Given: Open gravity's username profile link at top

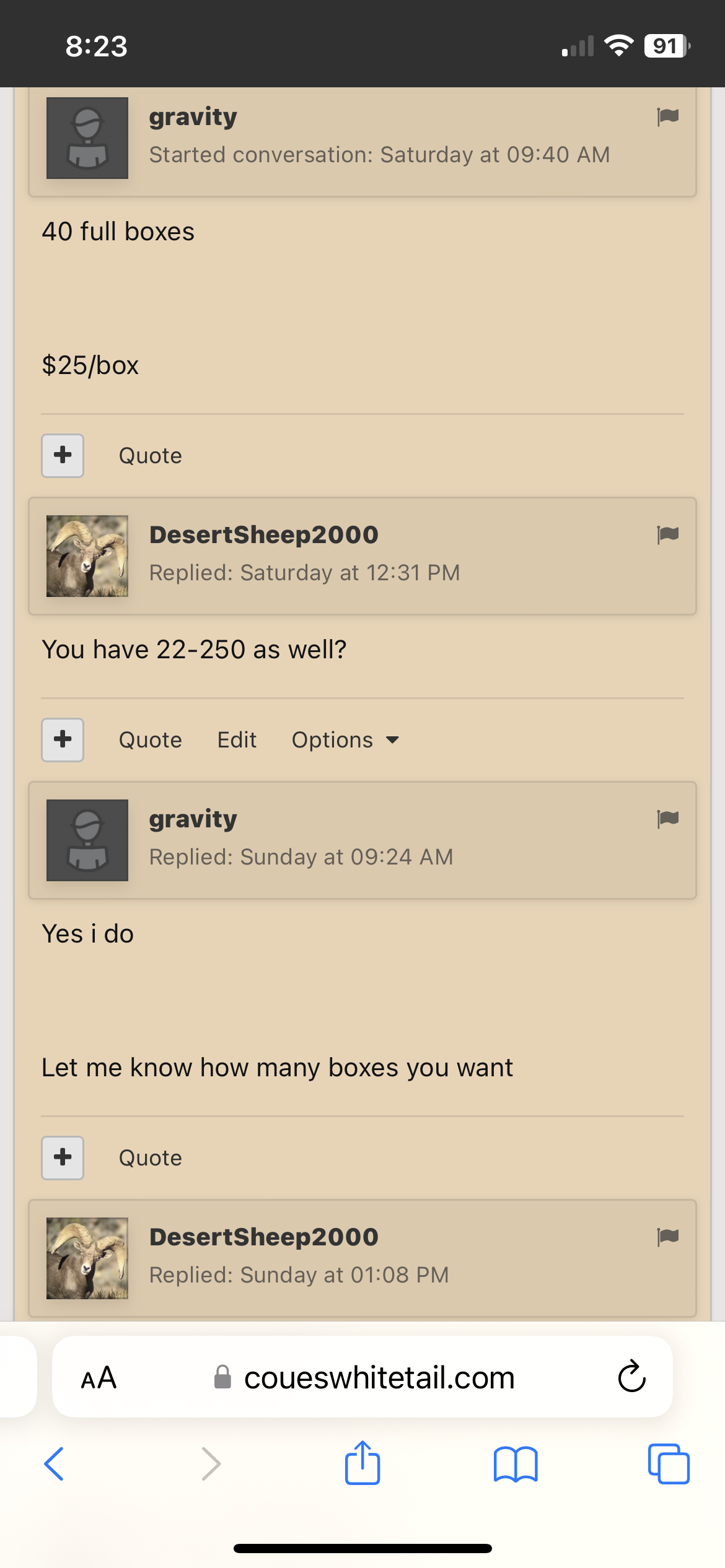Looking at the screenshot, I should click(x=193, y=117).
